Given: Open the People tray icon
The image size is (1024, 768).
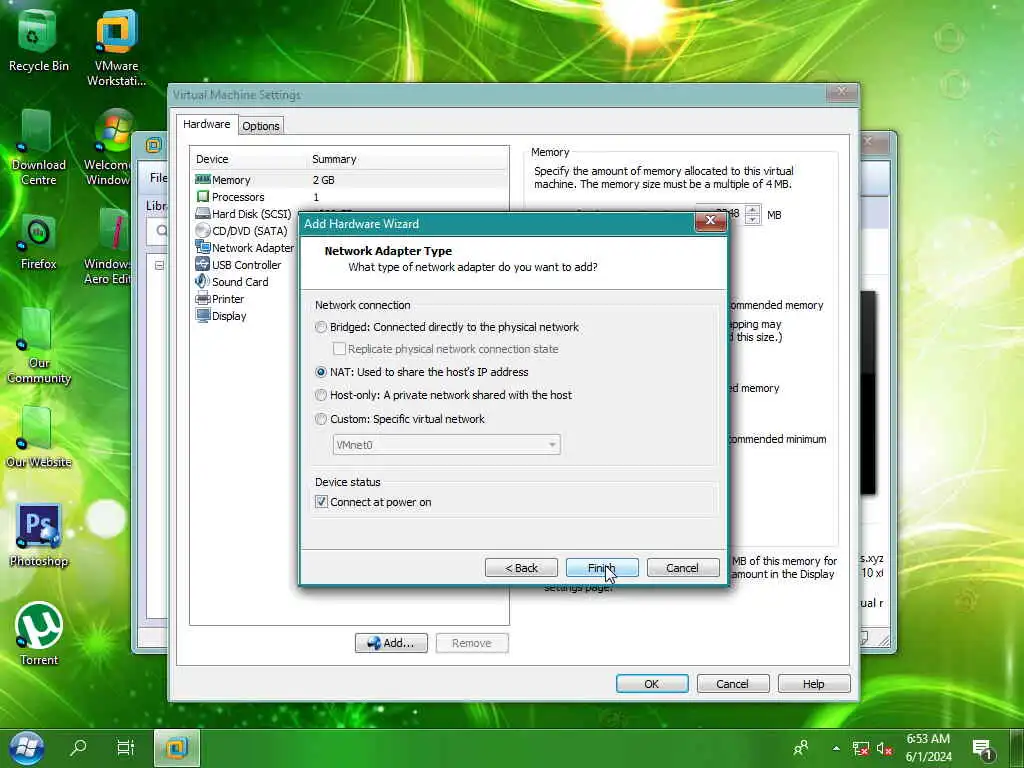Looking at the screenshot, I should [801, 748].
